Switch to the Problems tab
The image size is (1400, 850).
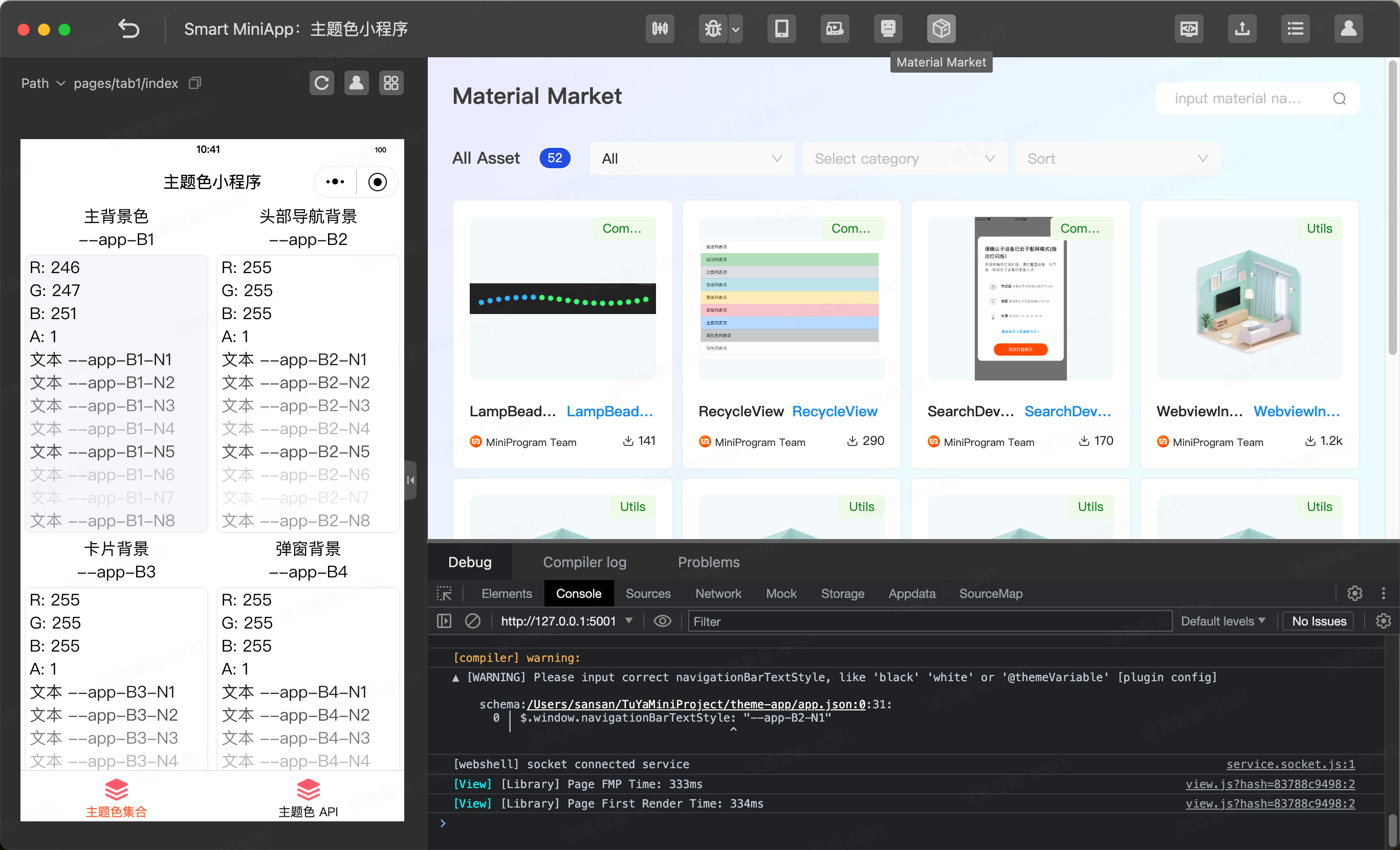(709, 562)
